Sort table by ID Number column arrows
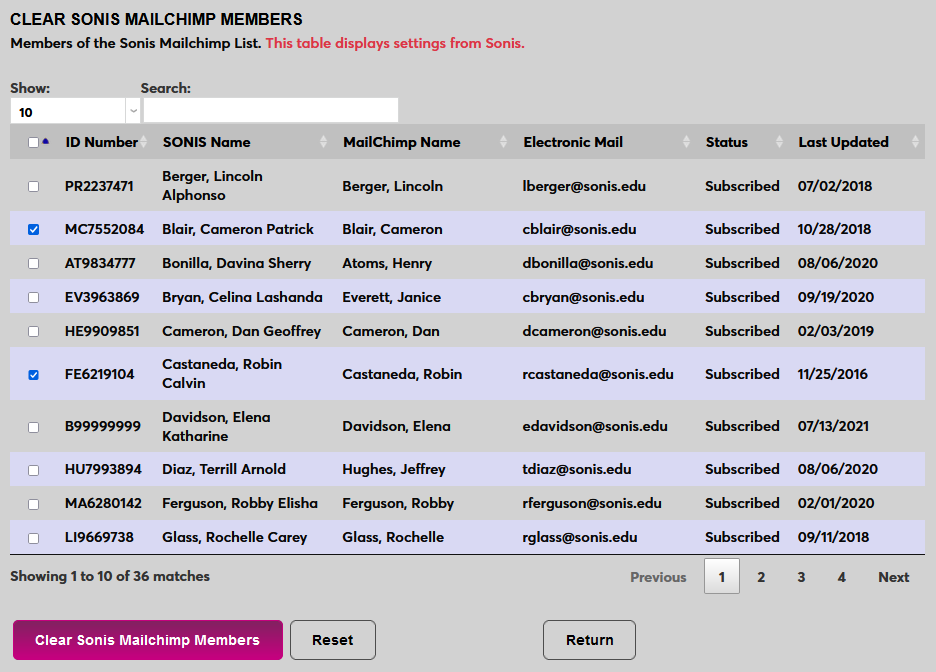This screenshot has height=672, width=936. coord(143,142)
